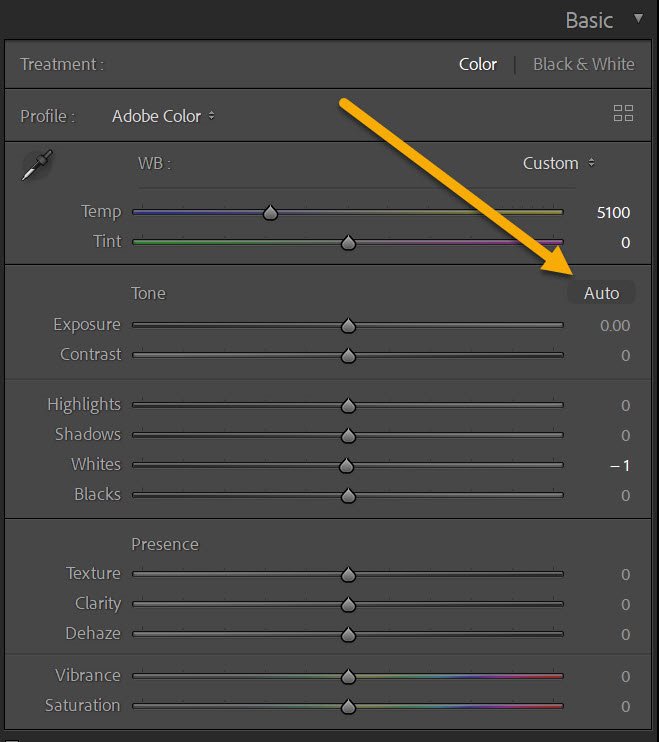
Task: Open the Adobe Color profile dropdown
Action: (x=163, y=116)
